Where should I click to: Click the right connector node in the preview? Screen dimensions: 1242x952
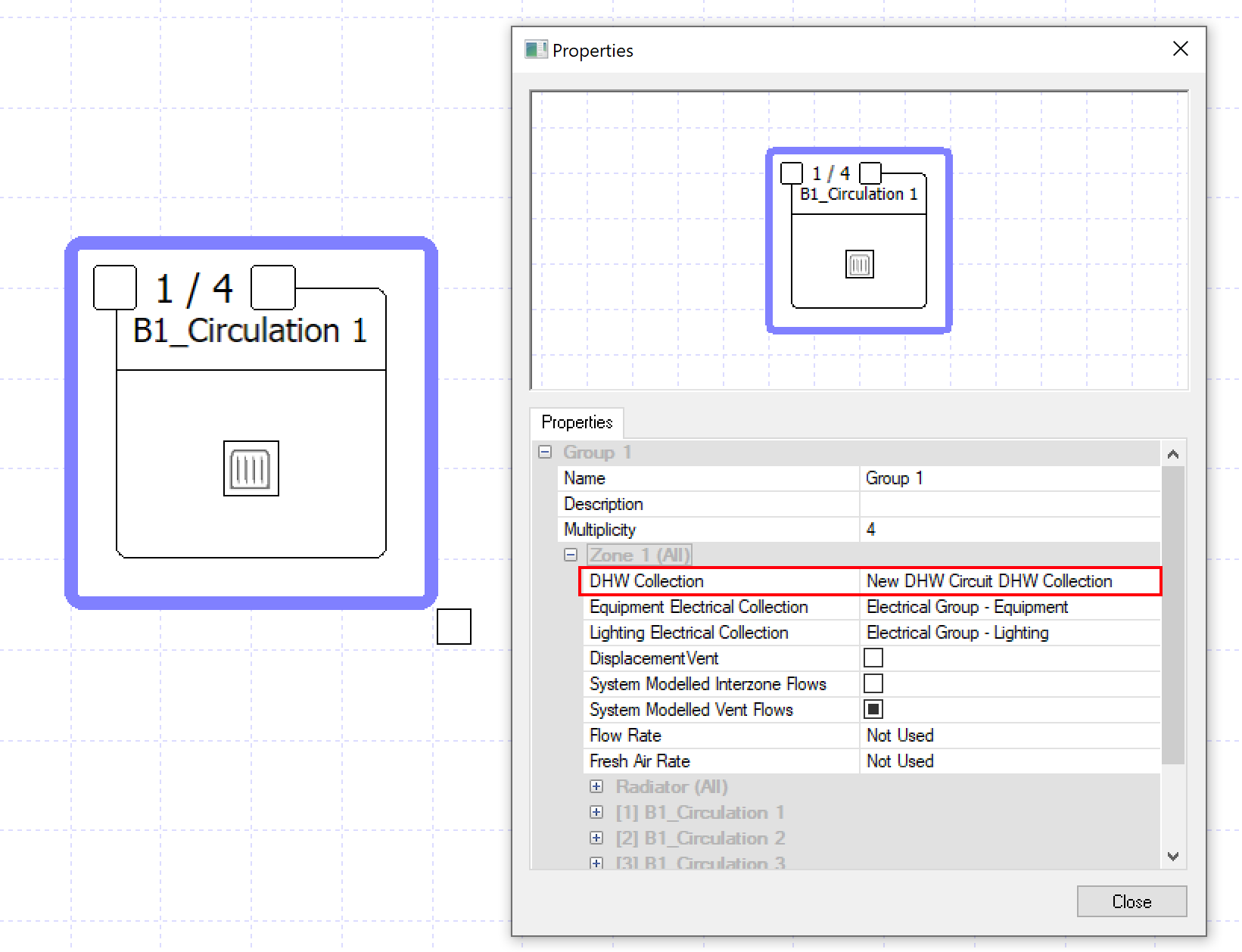870,173
